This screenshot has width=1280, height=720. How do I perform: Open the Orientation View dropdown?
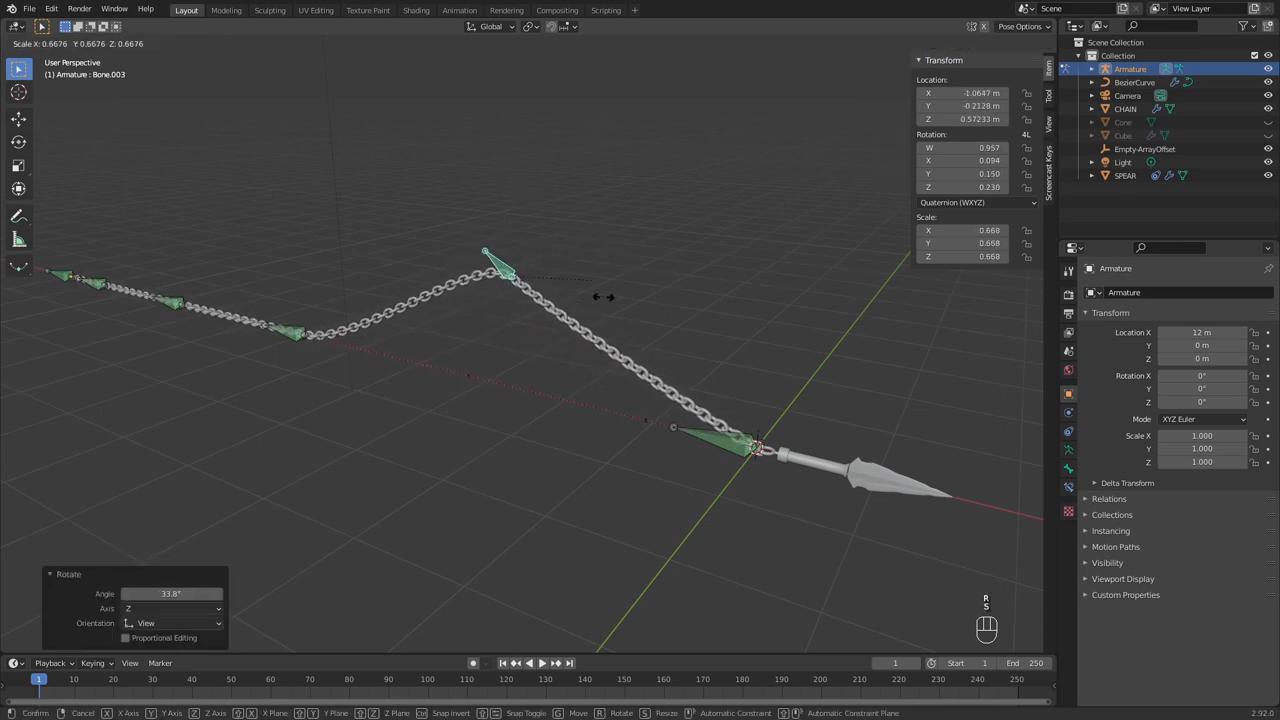coord(172,624)
